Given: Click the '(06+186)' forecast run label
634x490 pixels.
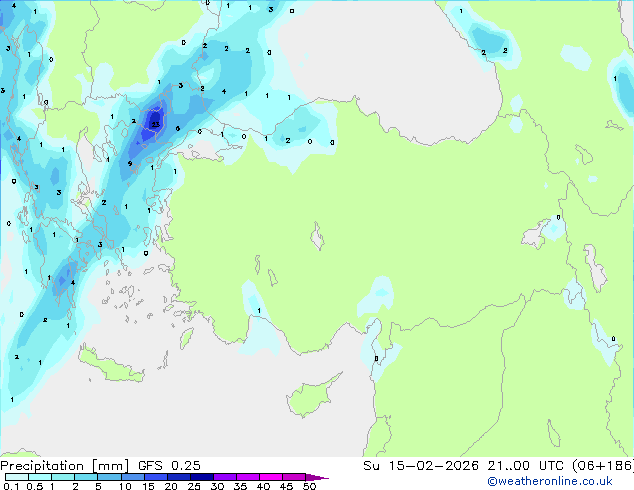Looking at the screenshot, I should [x=603, y=466].
